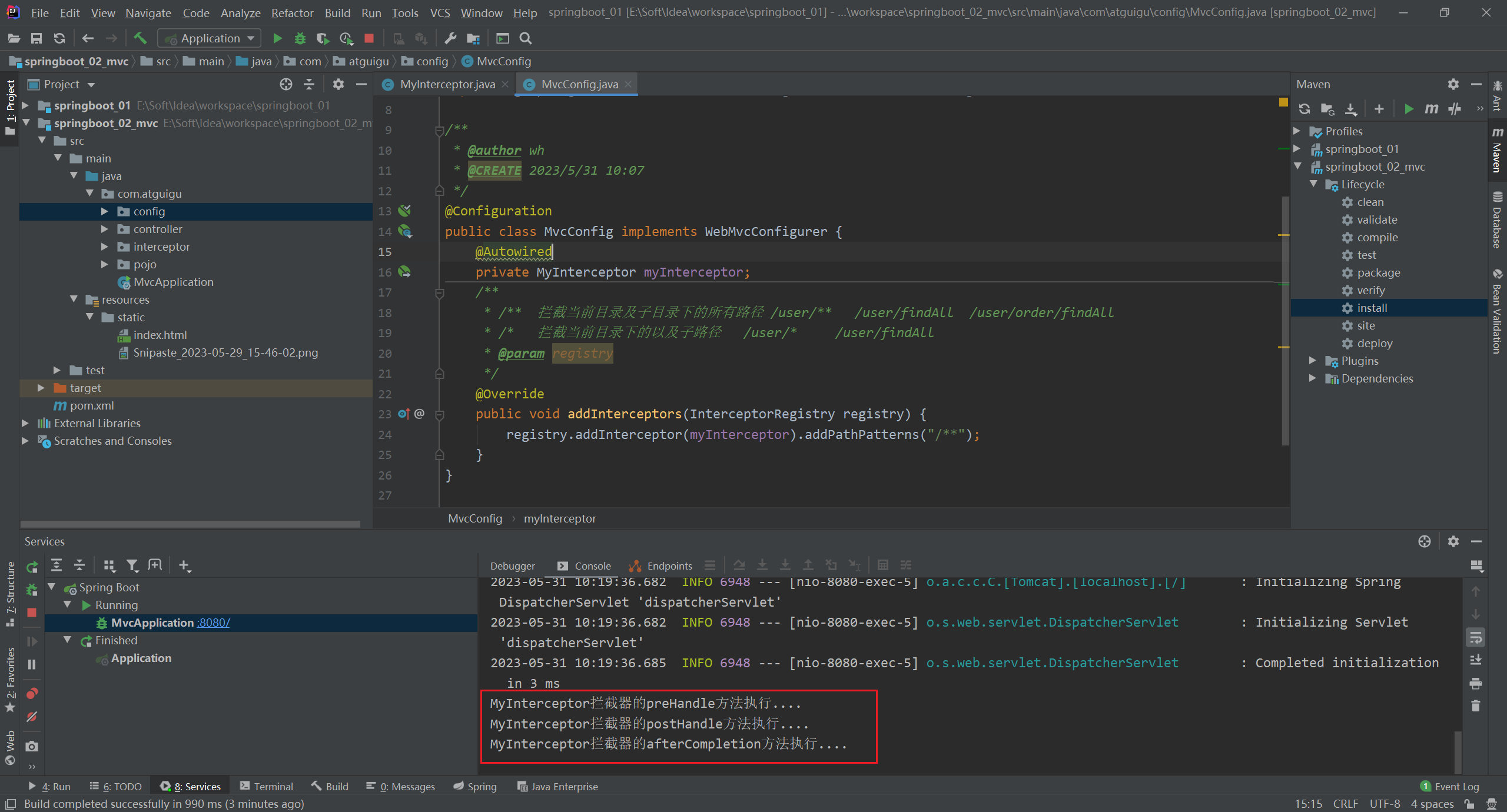Image resolution: width=1507 pixels, height=812 pixels.
Task: Open the VCS menu
Action: click(440, 12)
